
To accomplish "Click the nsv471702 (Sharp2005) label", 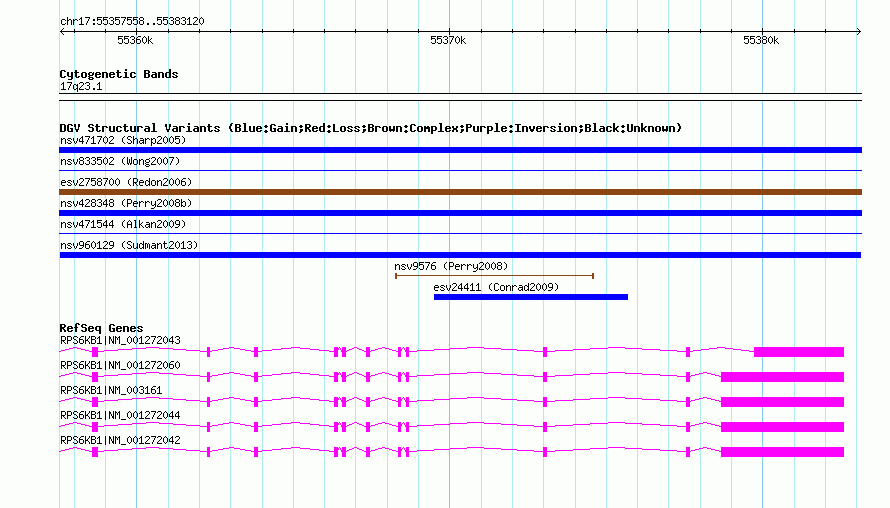I will coord(123,140).
